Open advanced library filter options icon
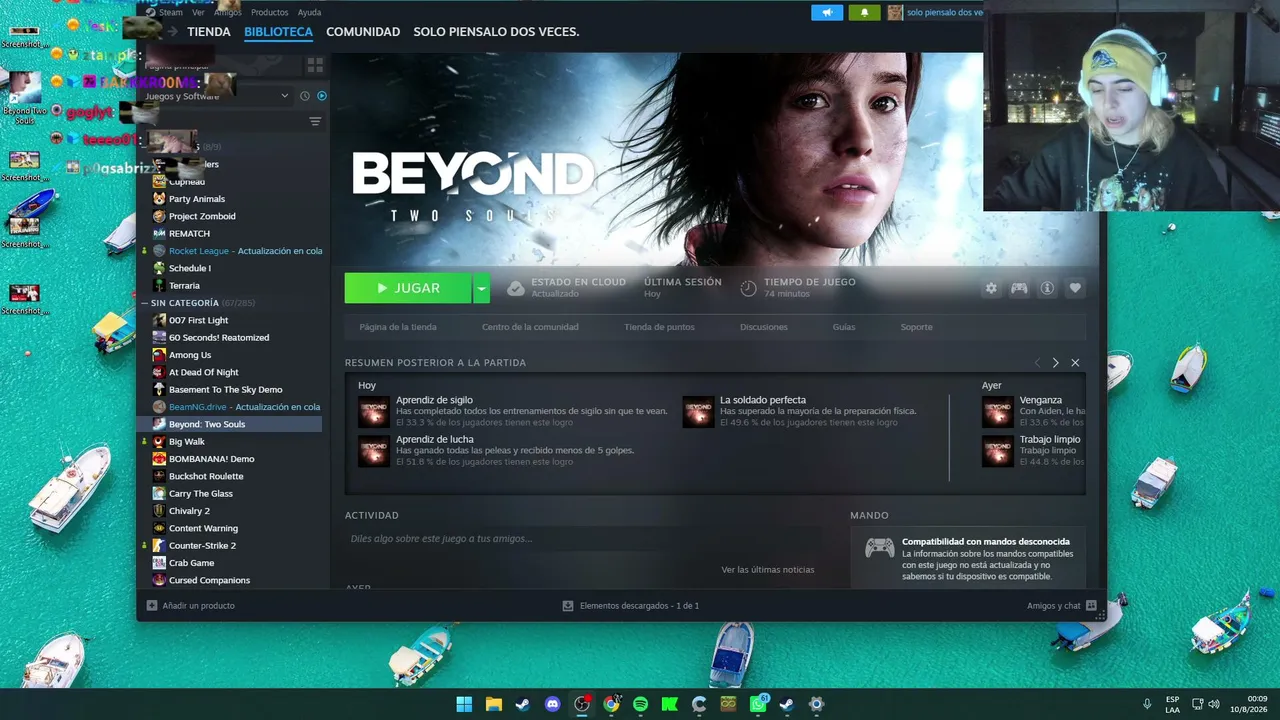 tap(315, 122)
